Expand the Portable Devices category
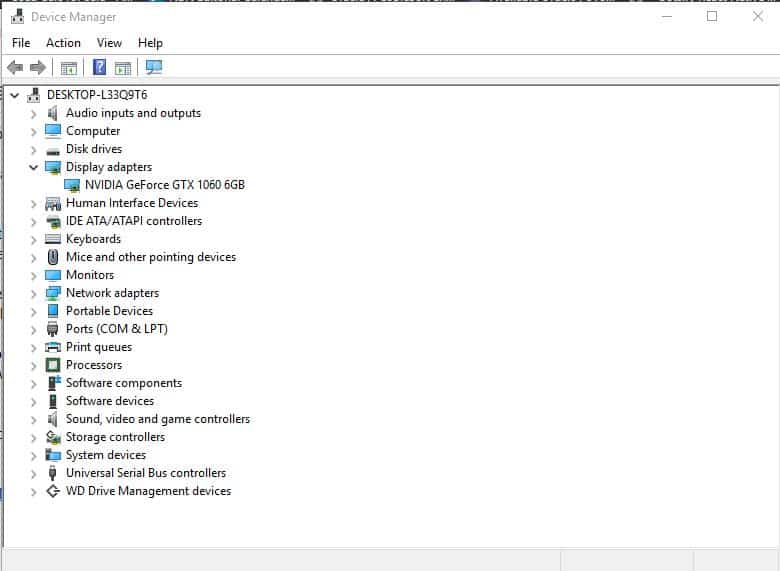The height and width of the screenshot is (571, 780). tap(33, 311)
